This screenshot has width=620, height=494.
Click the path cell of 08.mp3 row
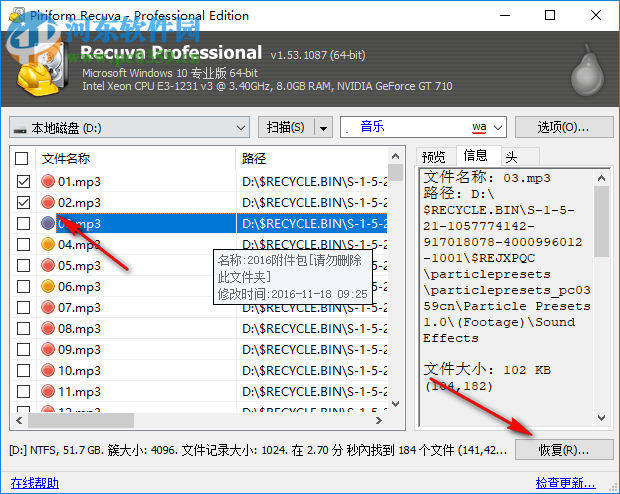pyautogui.click(x=312, y=328)
